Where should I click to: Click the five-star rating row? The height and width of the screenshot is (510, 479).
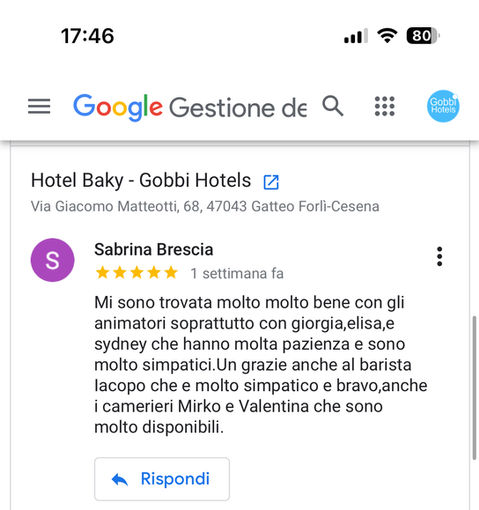pos(137,273)
